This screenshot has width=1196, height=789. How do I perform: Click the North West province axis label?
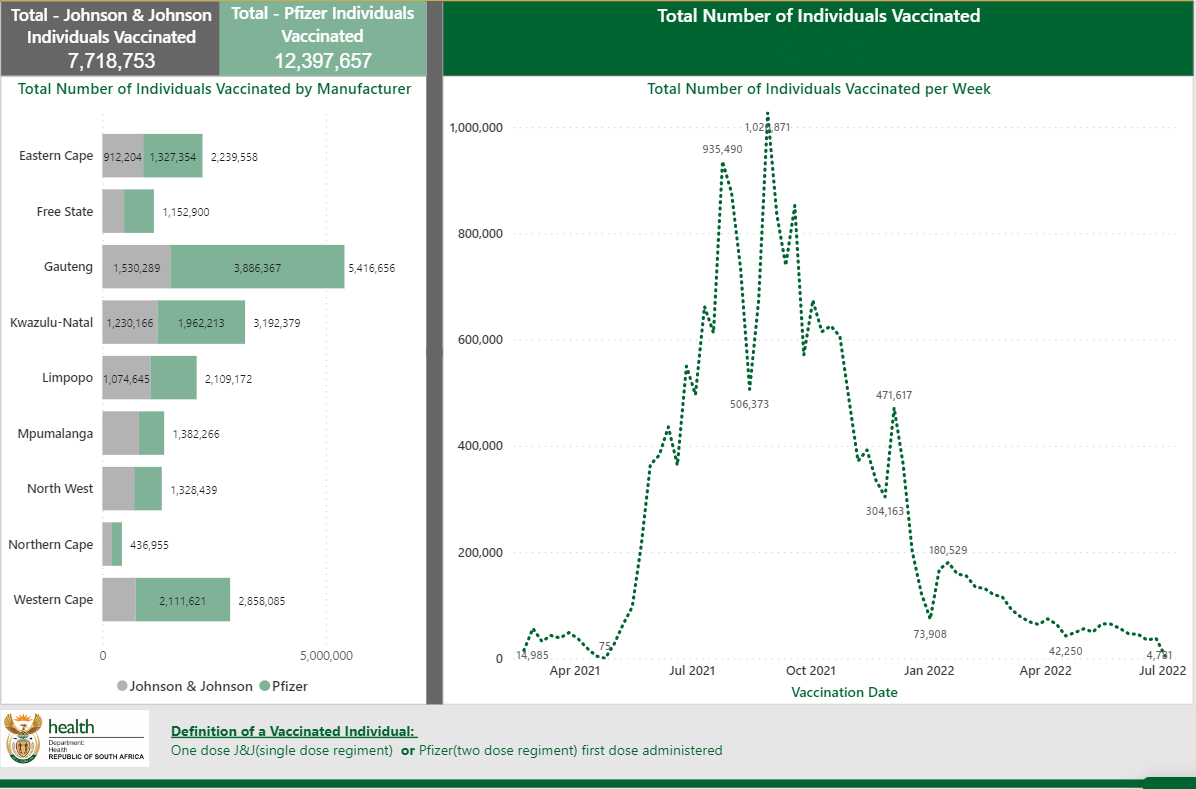[60, 488]
